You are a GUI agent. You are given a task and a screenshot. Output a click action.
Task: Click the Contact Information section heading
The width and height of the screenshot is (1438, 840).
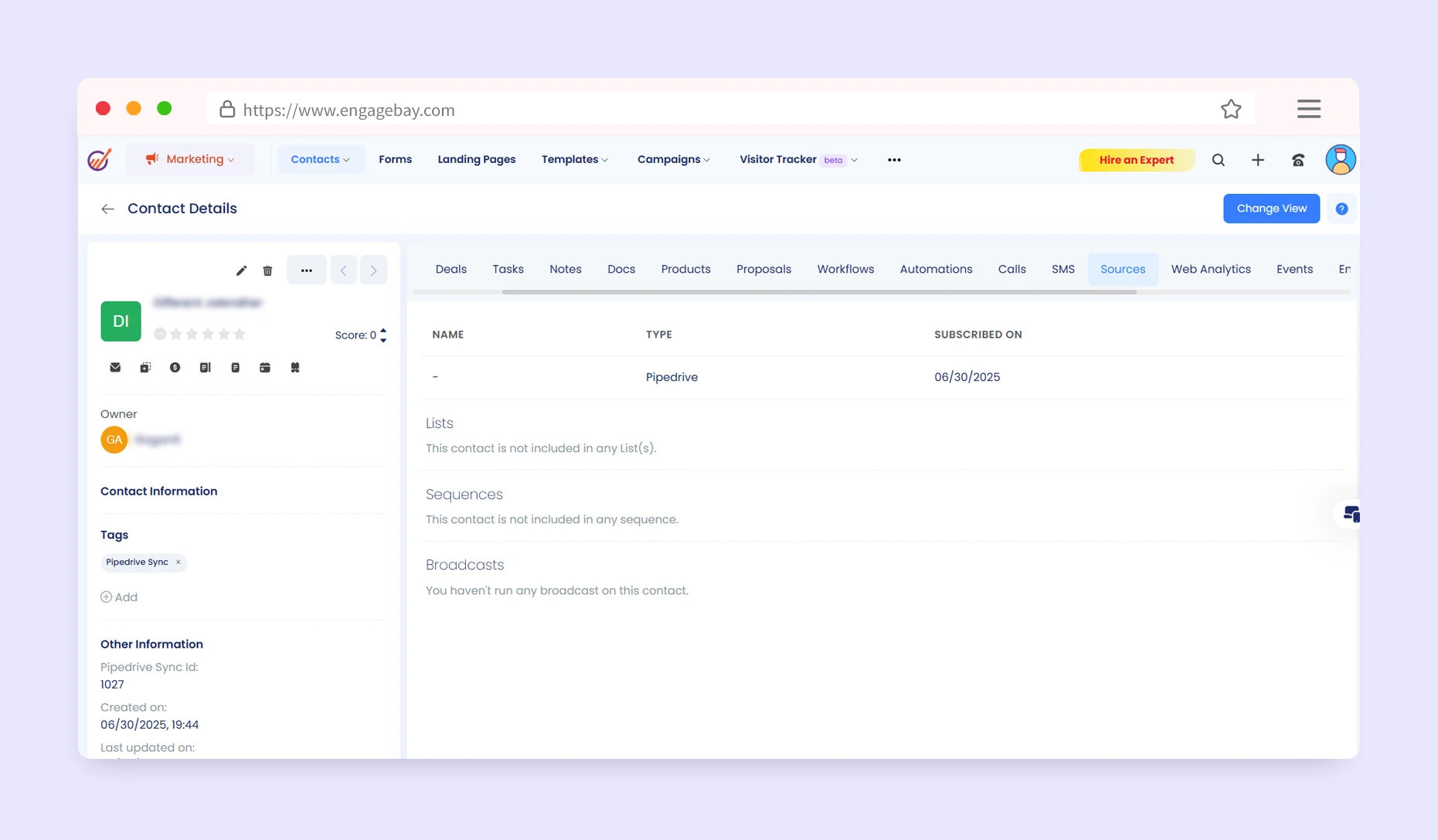pos(158,491)
